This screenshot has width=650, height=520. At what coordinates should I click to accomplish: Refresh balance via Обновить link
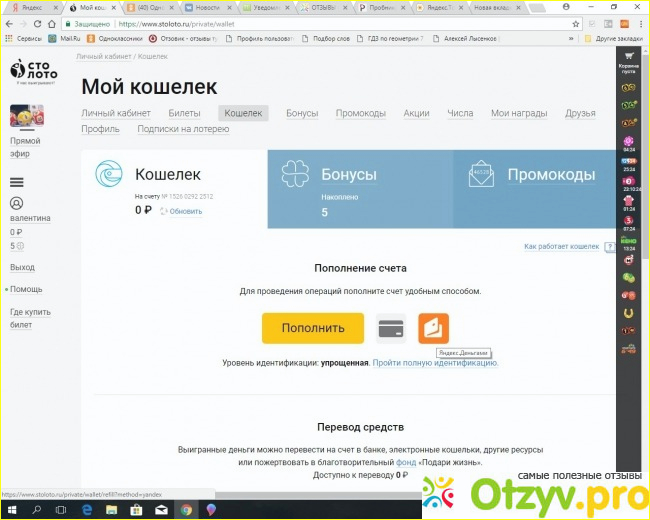click(185, 211)
